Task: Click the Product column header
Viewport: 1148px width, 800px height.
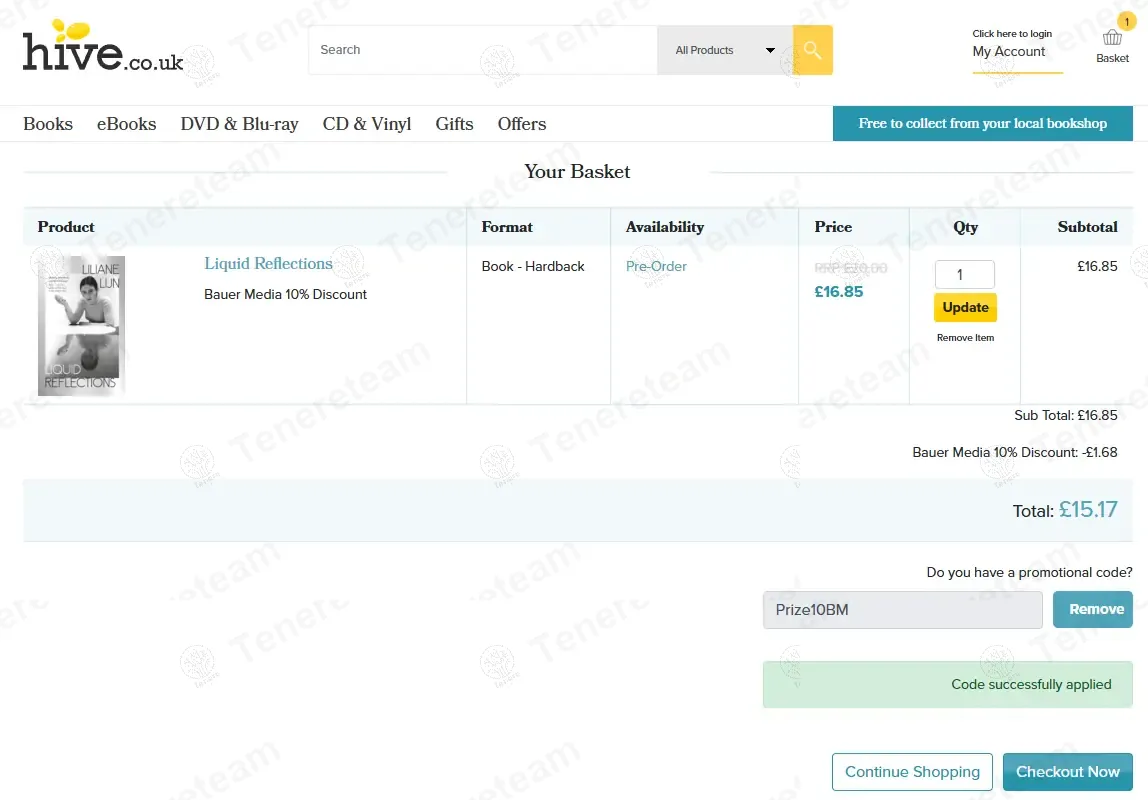Action: (x=66, y=227)
